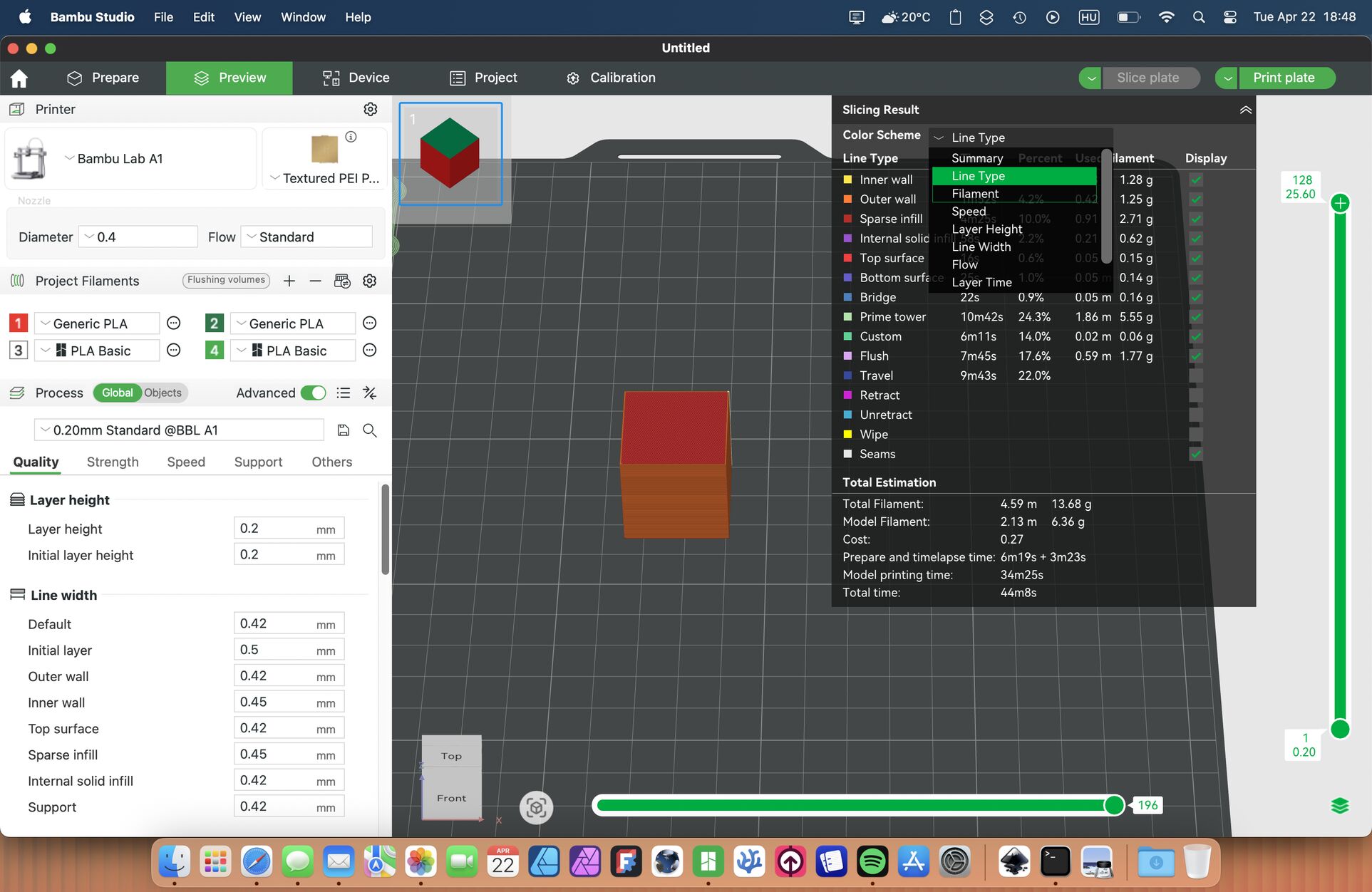Open options for filament 2 Generic PLA
This screenshot has width=1372, height=892.
click(x=369, y=323)
